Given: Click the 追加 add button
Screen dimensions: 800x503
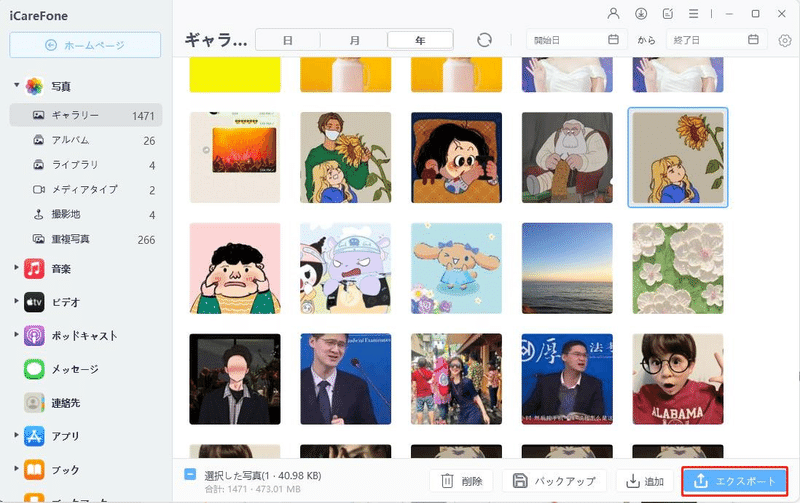Looking at the screenshot, I should [x=644, y=481].
